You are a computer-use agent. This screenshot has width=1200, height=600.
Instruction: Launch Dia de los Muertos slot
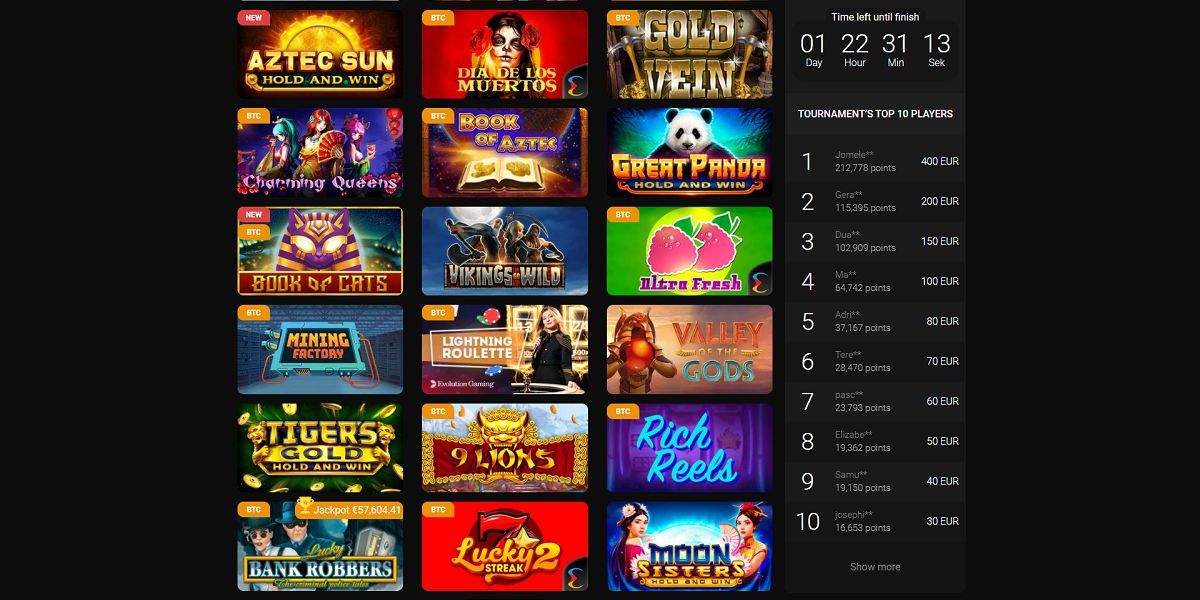pyautogui.click(x=505, y=54)
